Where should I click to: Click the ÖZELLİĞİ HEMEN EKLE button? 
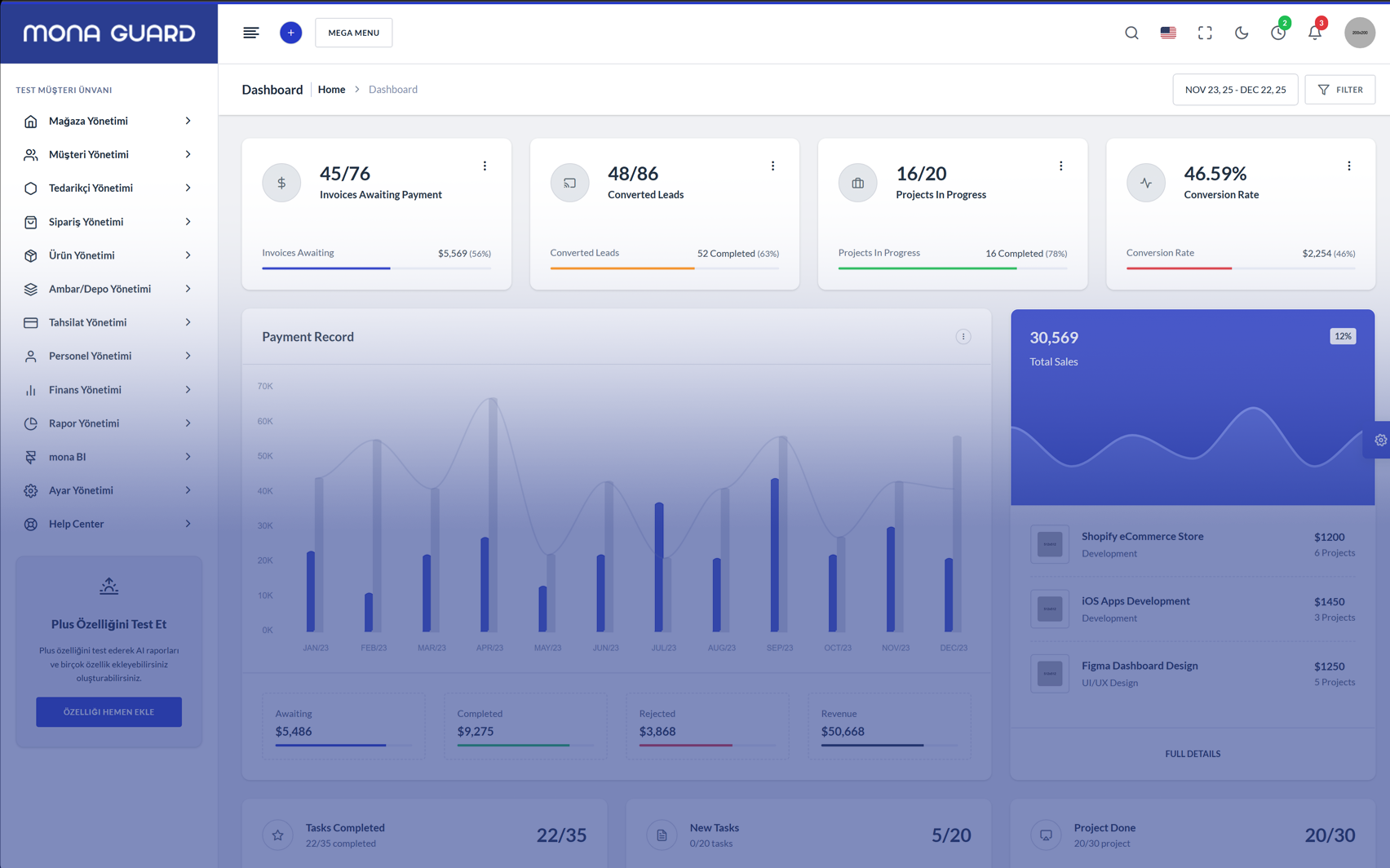pos(108,711)
